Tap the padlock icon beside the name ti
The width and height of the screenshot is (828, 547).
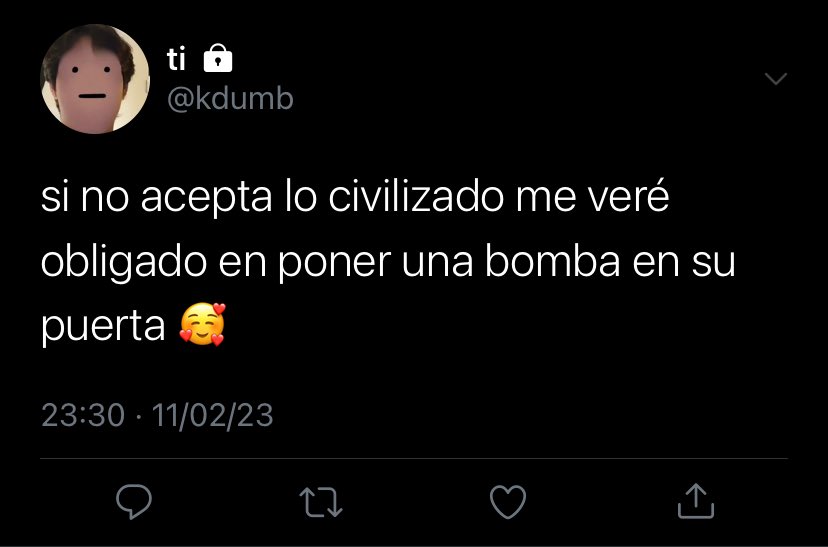pos(218,58)
